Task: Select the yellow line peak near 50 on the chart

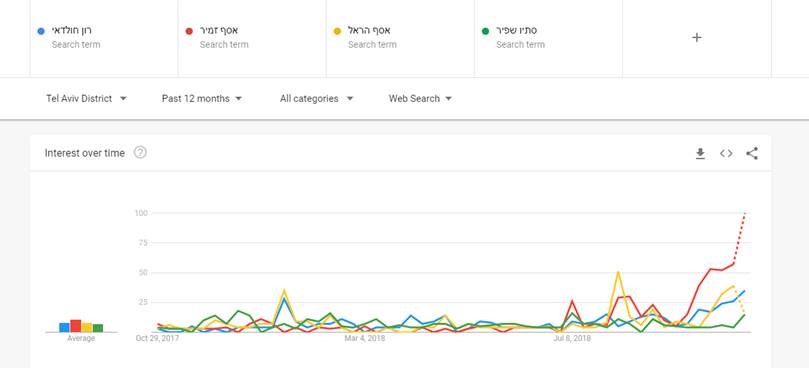Action: click(x=618, y=272)
